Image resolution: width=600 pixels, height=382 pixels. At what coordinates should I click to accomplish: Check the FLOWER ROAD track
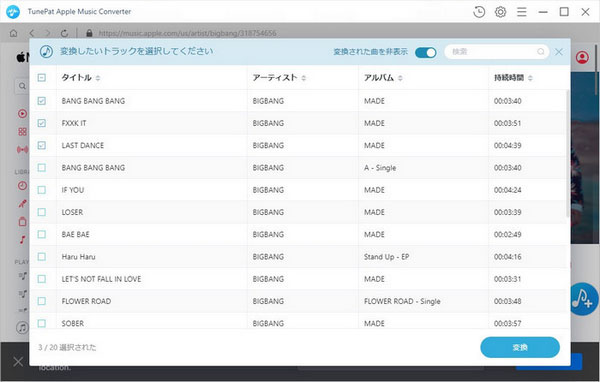click(x=42, y=301)
